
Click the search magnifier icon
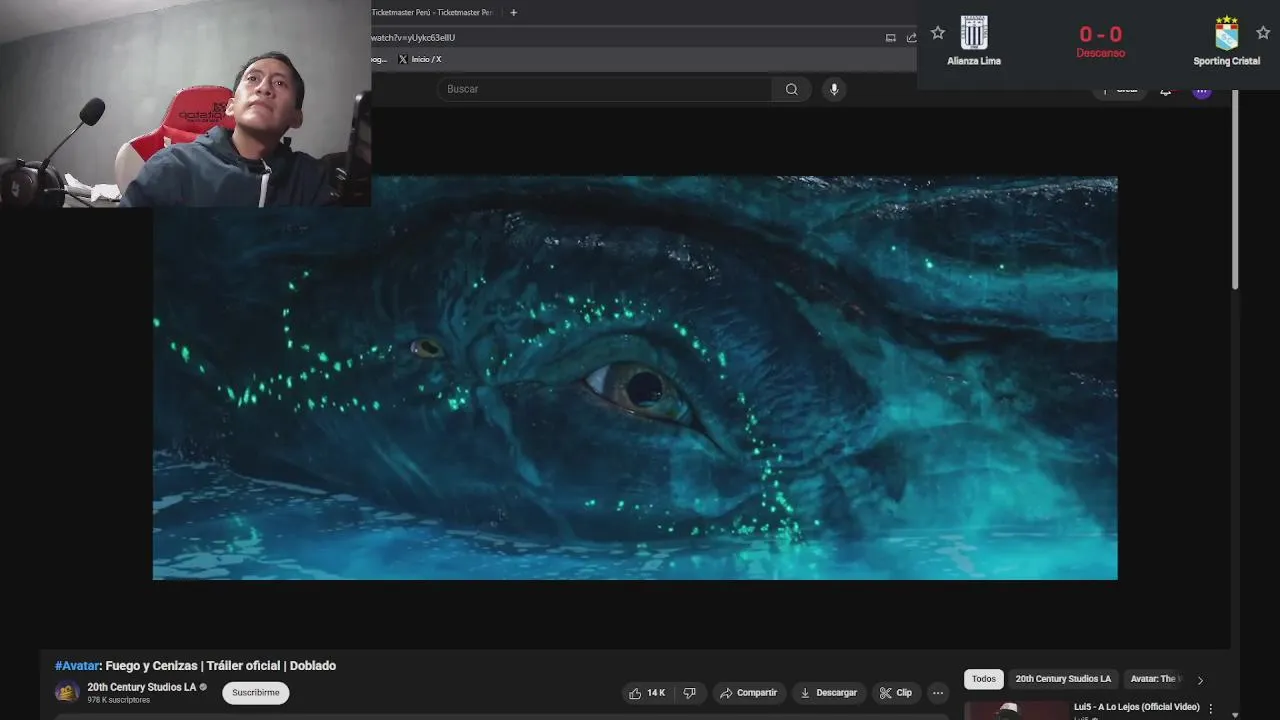pyautogui.click(x=791, y=89)
